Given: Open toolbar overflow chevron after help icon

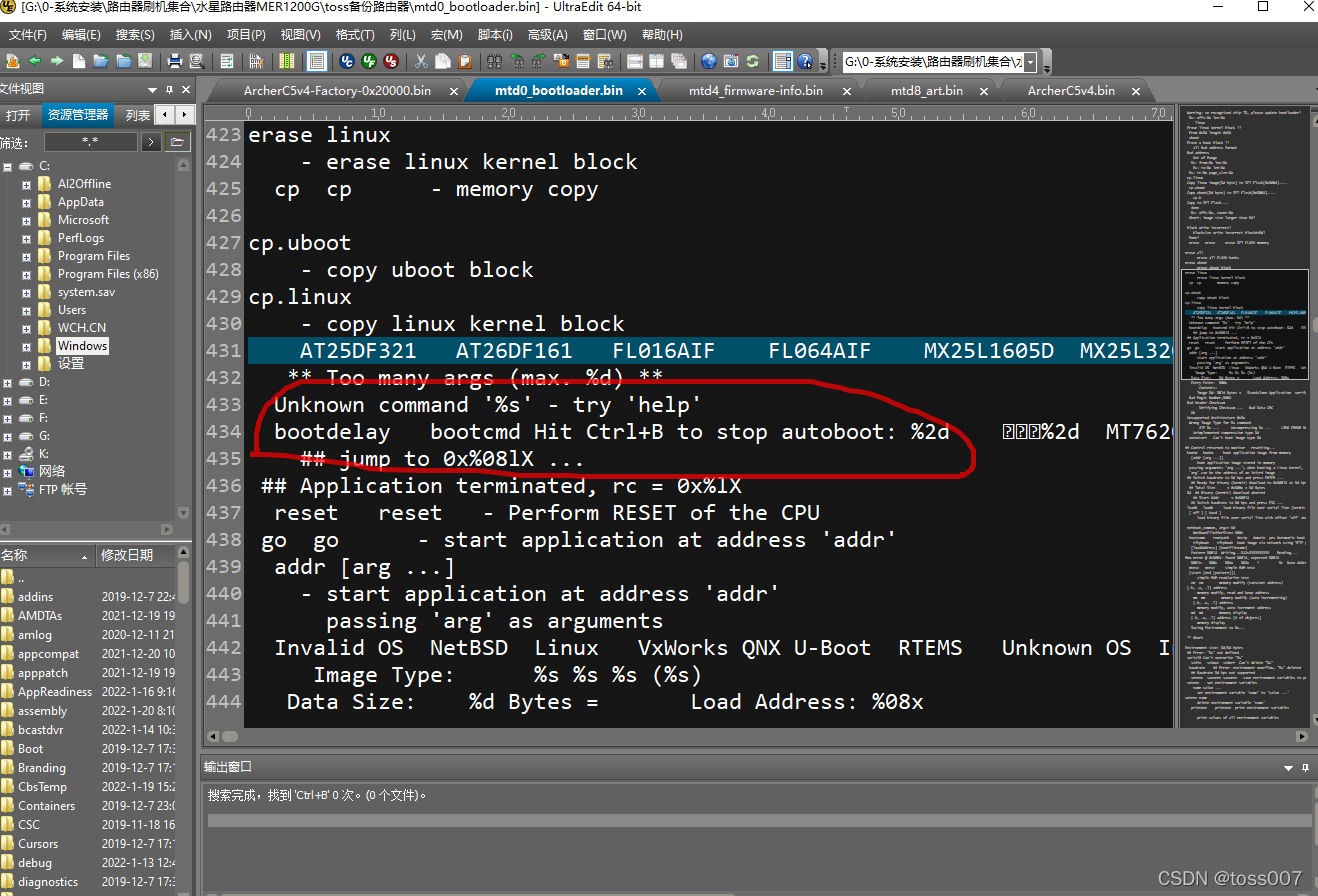Looking at the screenshot, I should 823,64.
